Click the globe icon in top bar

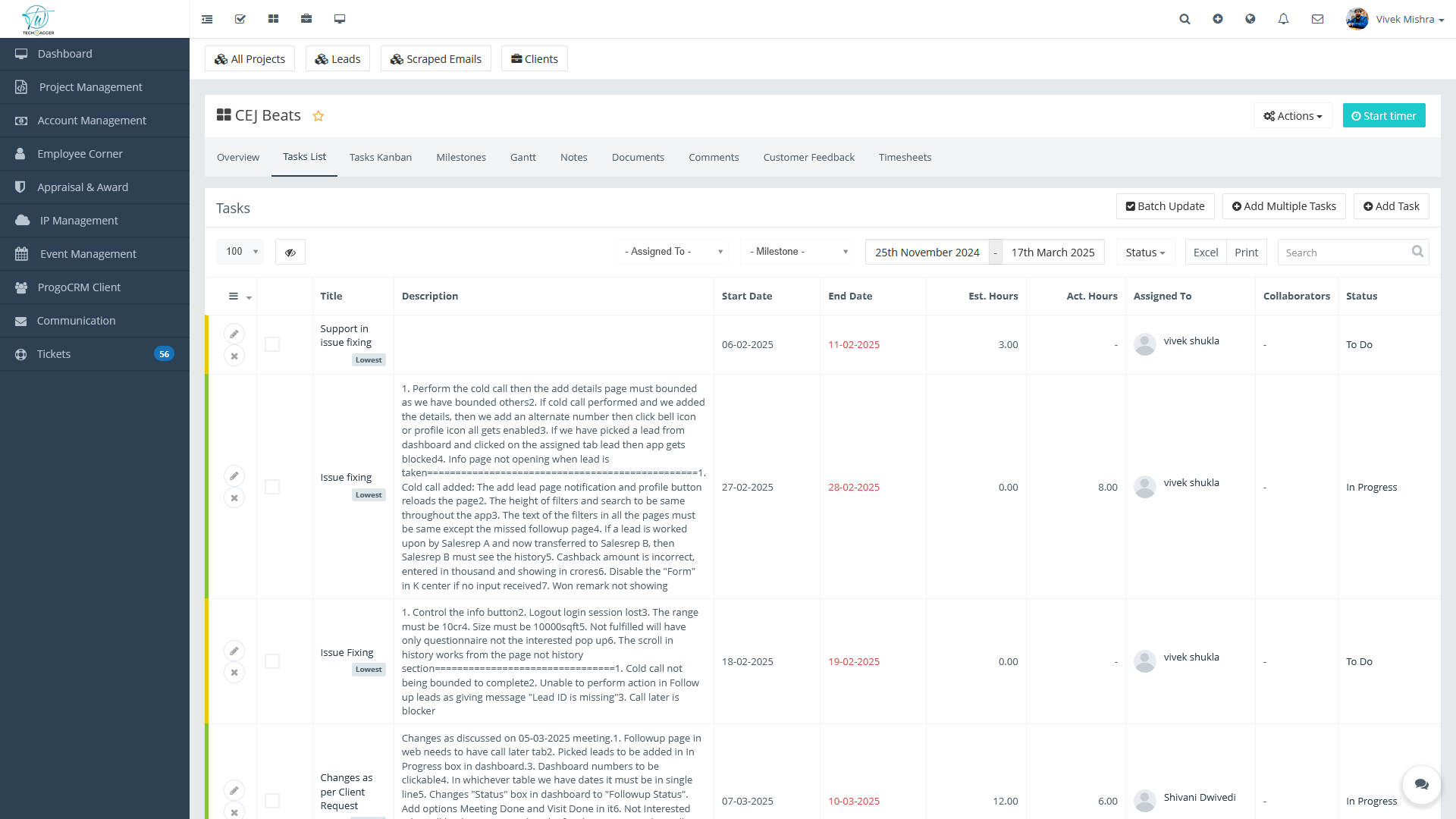pos(1250,19)
